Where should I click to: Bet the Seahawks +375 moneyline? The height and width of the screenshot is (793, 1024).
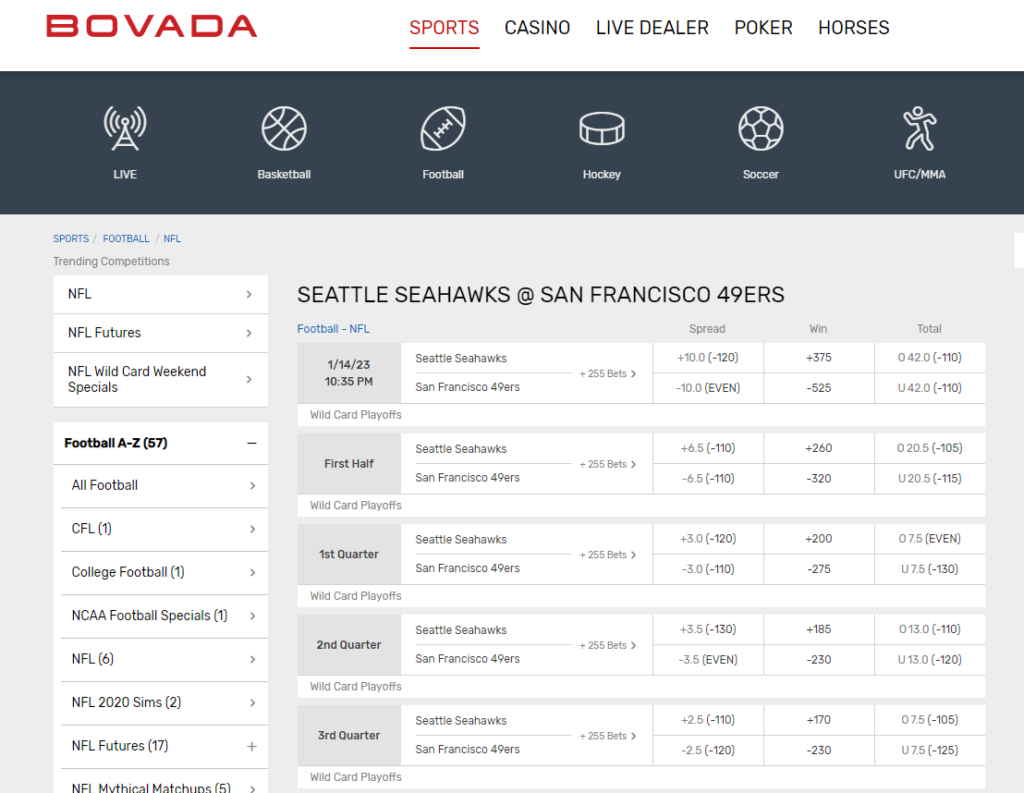tap(818, 357)
